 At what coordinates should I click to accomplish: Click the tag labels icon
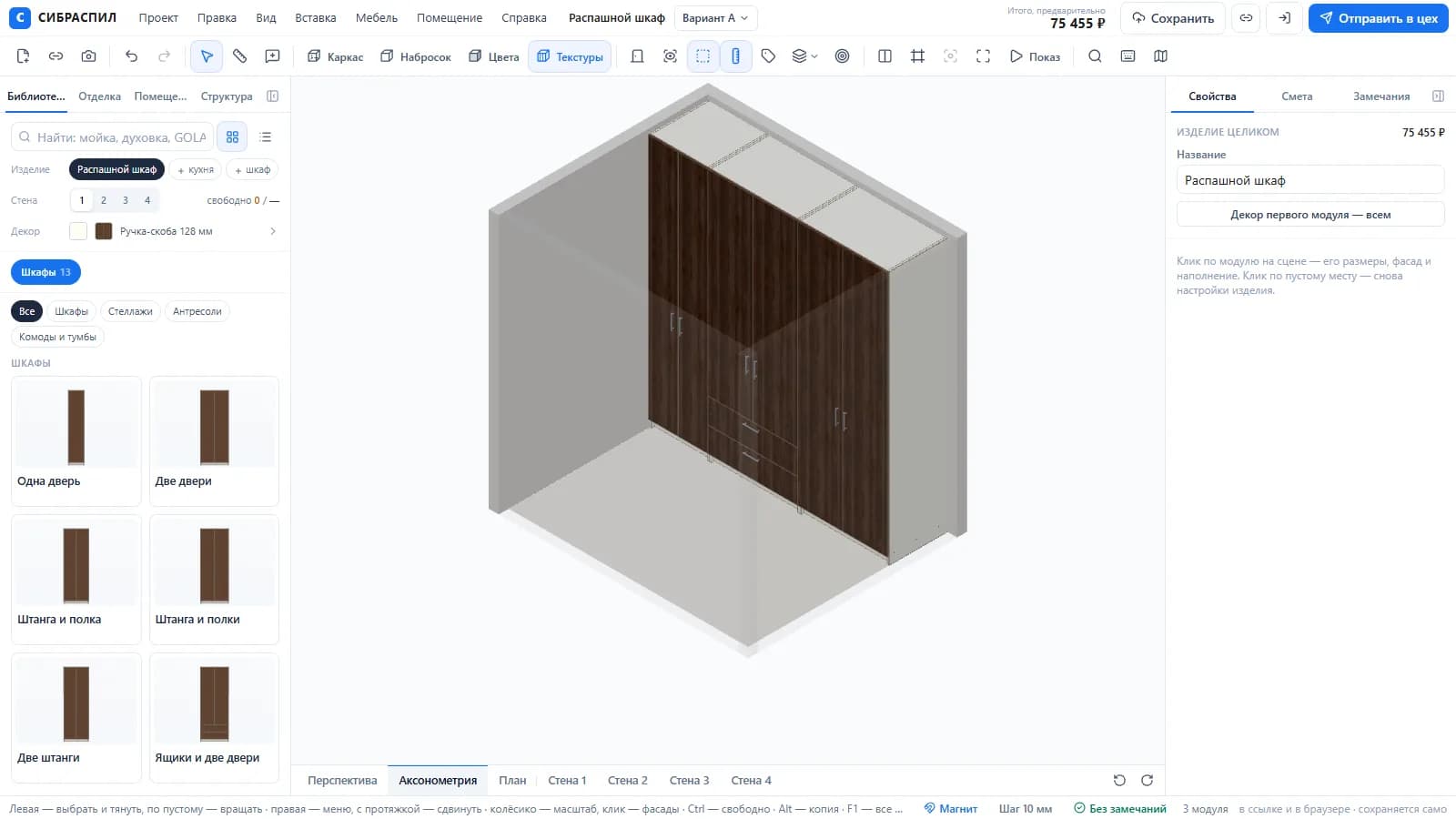[768, 56]
